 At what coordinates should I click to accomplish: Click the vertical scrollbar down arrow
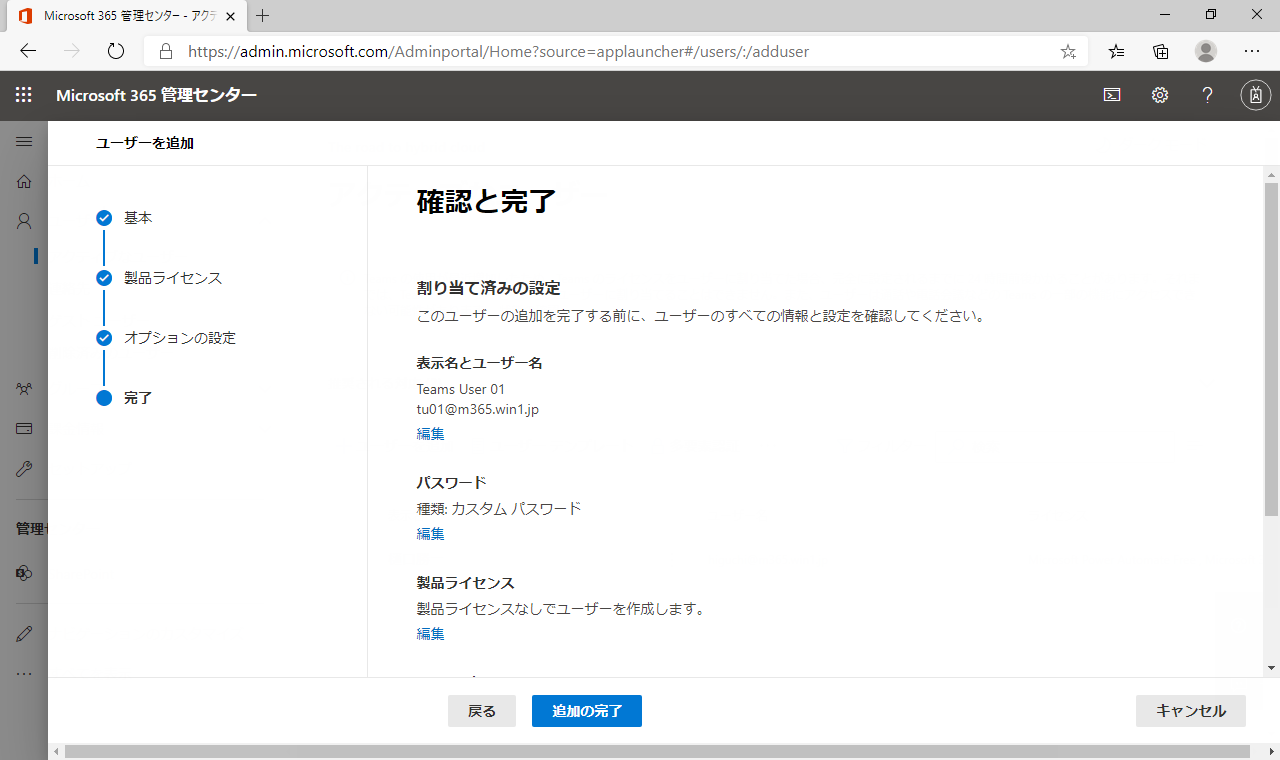tap(1271, 667)
